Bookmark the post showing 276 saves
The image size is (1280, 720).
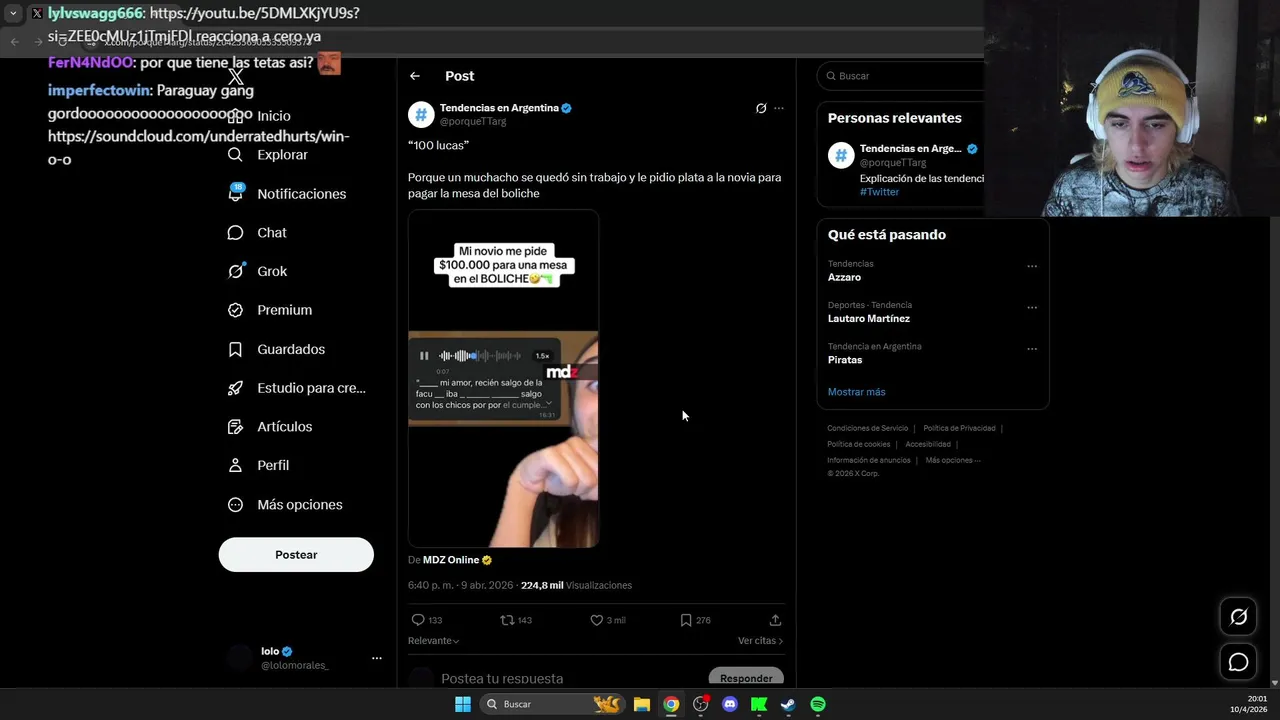click(686, 620)
